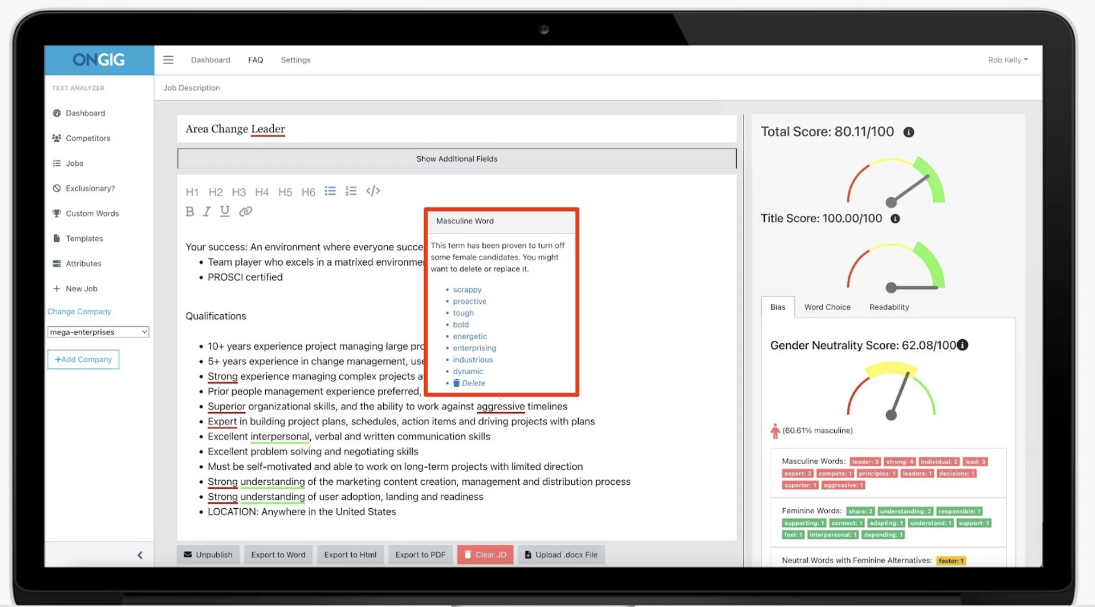The height and width of the screenshot is (607, 1095).
Task: Open the mega-enterprises company dropdown
Action: 99,332
